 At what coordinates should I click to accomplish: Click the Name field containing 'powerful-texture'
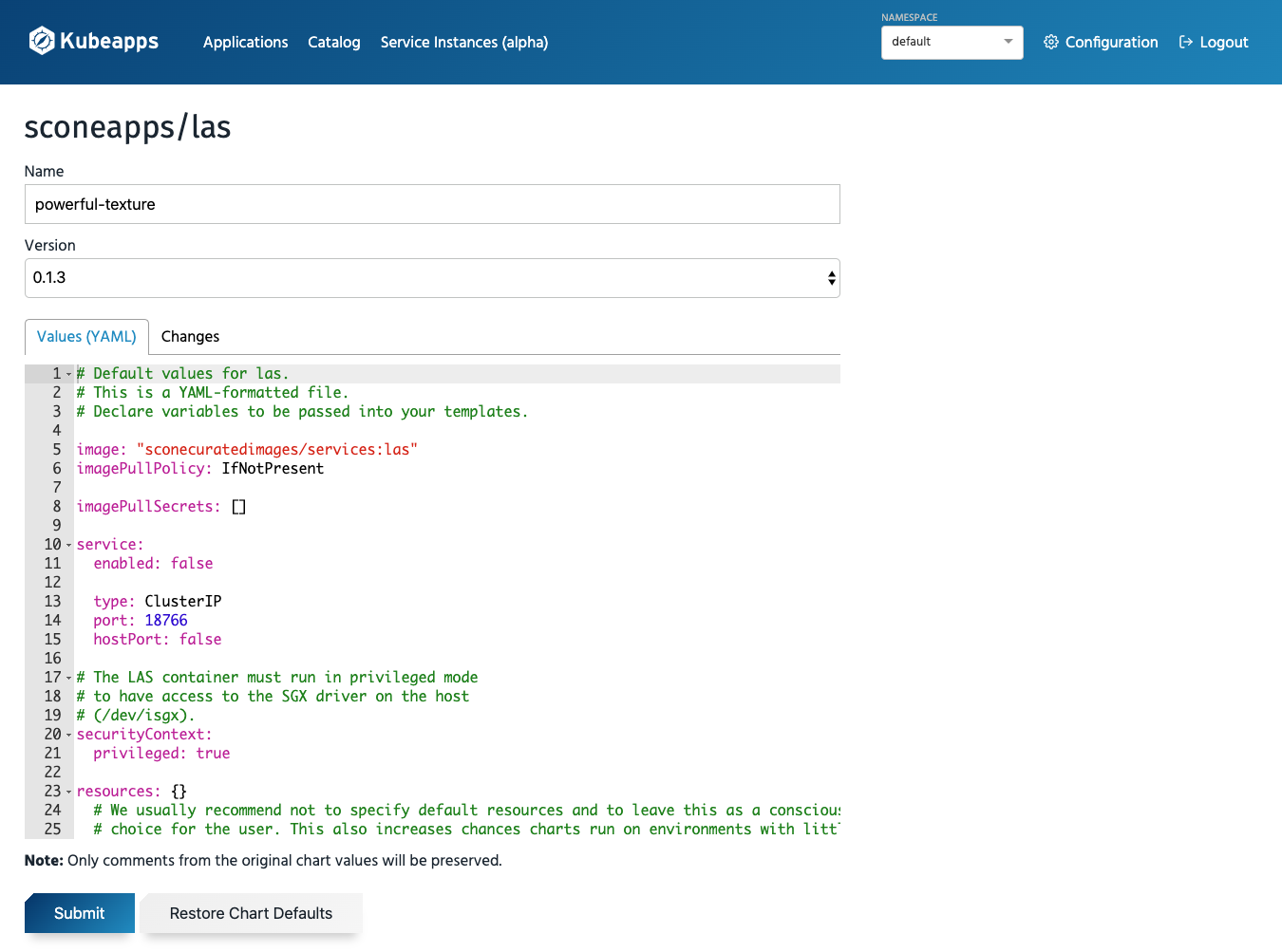tap(432, 204)
